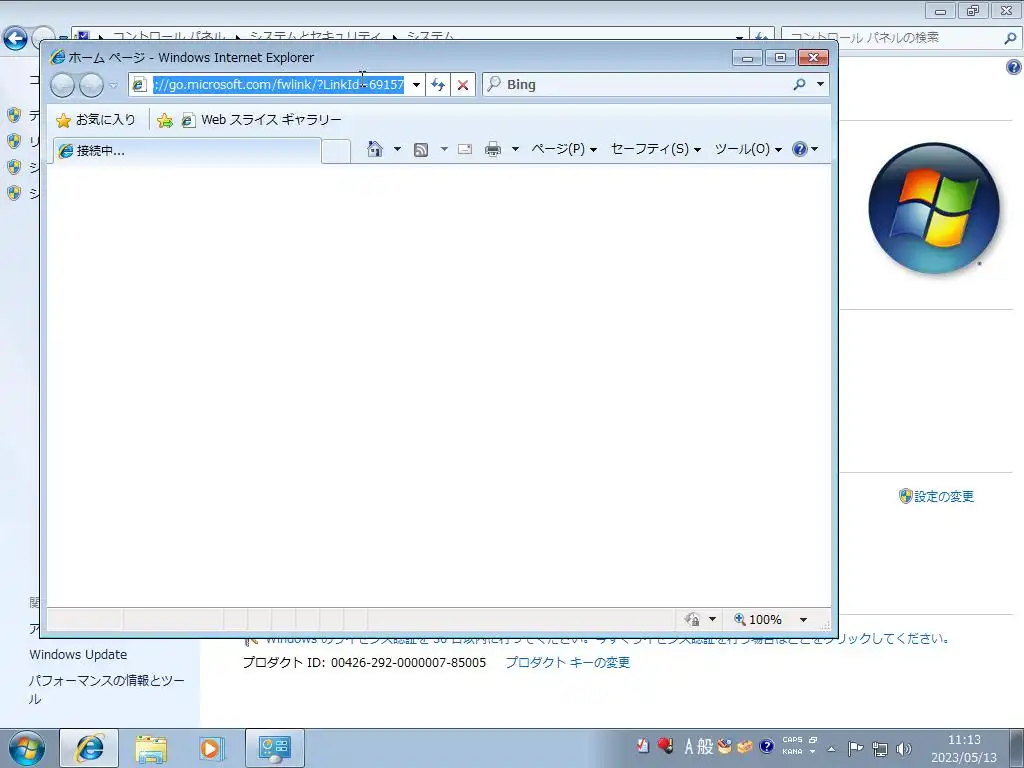Select the 接続中... tab
The height and width of the screenshot is (768, 1024).
(187, 151)
